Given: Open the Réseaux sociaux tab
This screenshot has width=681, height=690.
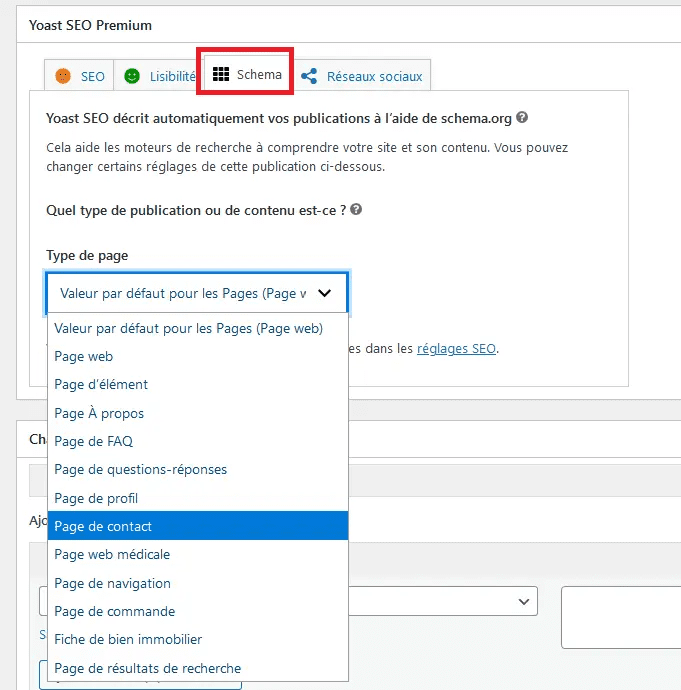Looking at the screenshot, I should (x=373, y=76).
